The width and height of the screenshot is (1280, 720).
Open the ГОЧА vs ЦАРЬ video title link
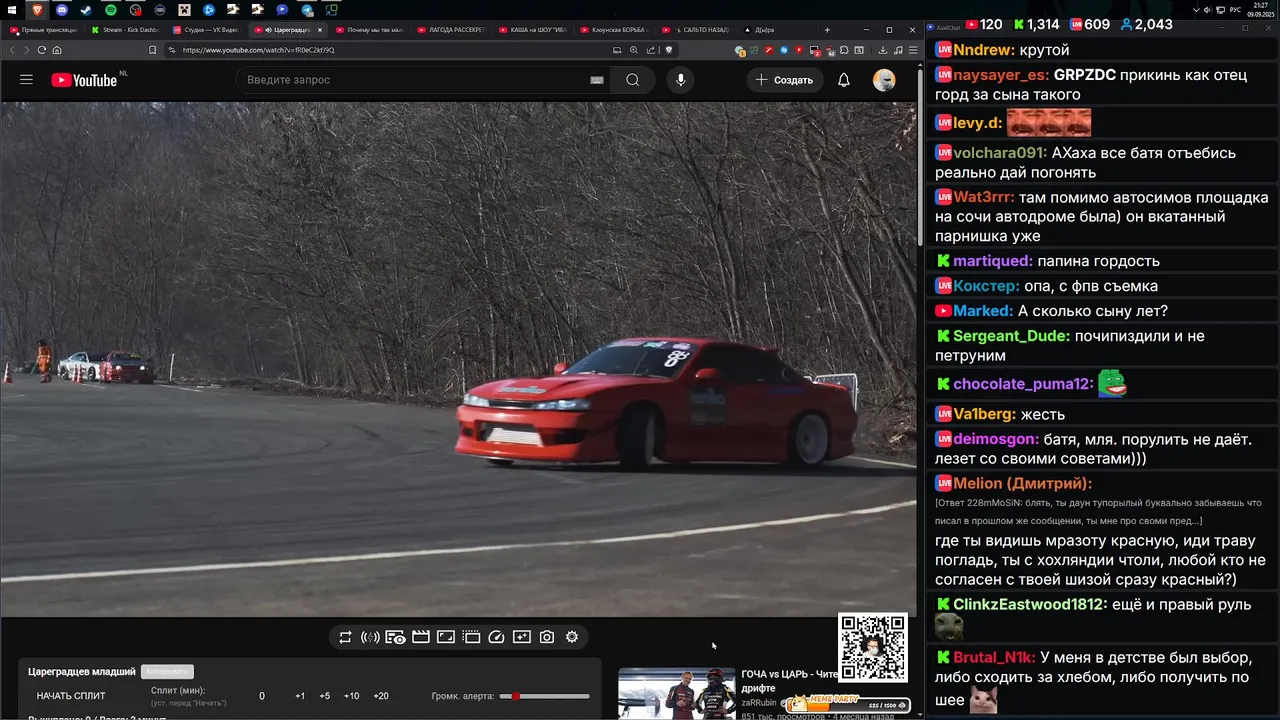tap(790, 681)
